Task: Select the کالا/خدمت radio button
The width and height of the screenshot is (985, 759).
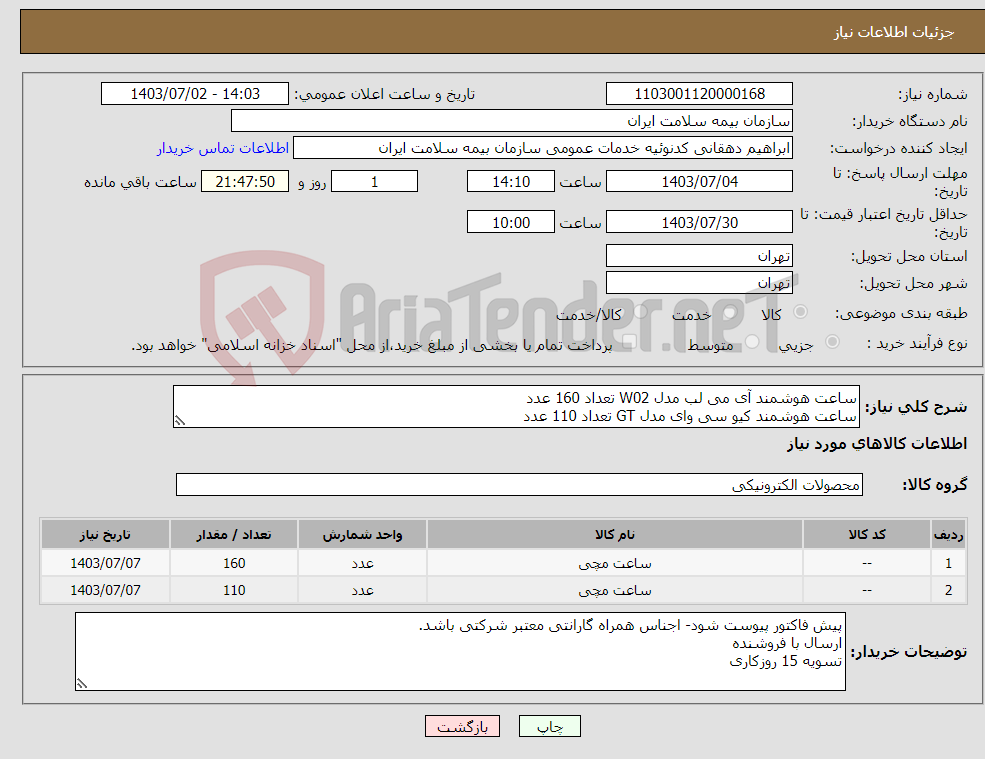Action: pos(640,312)
